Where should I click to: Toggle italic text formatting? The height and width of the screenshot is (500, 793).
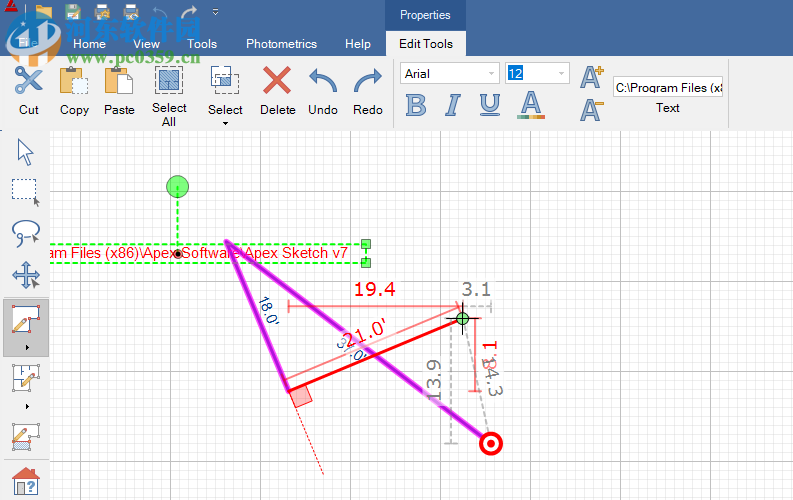pyautogui.click(x=452, y=105)
